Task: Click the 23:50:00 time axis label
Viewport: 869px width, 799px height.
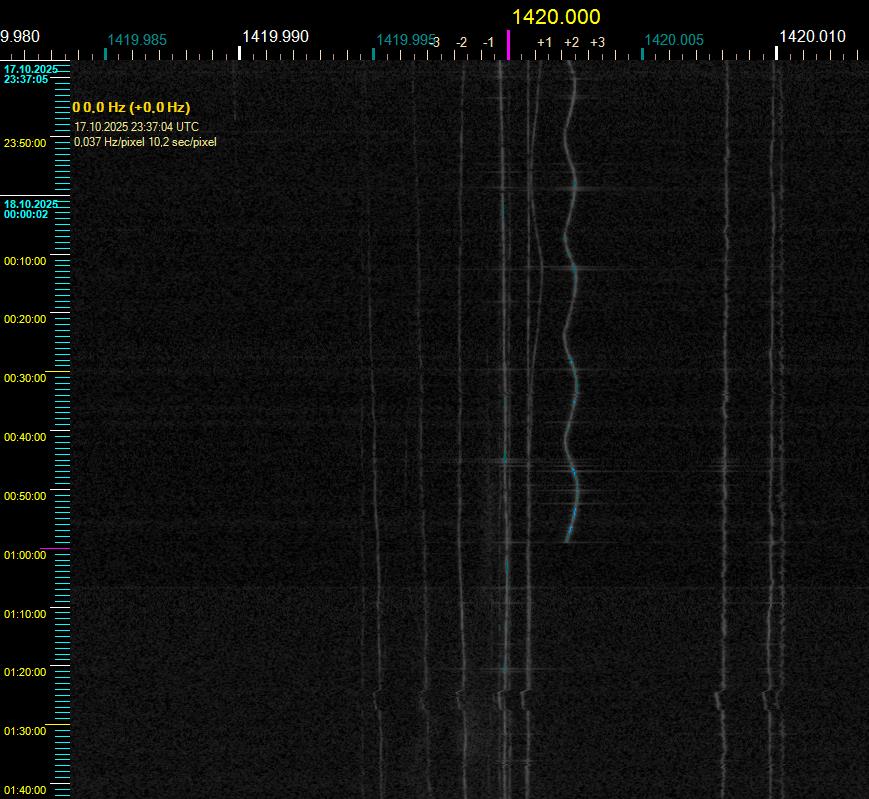Action: click(25, 144)
